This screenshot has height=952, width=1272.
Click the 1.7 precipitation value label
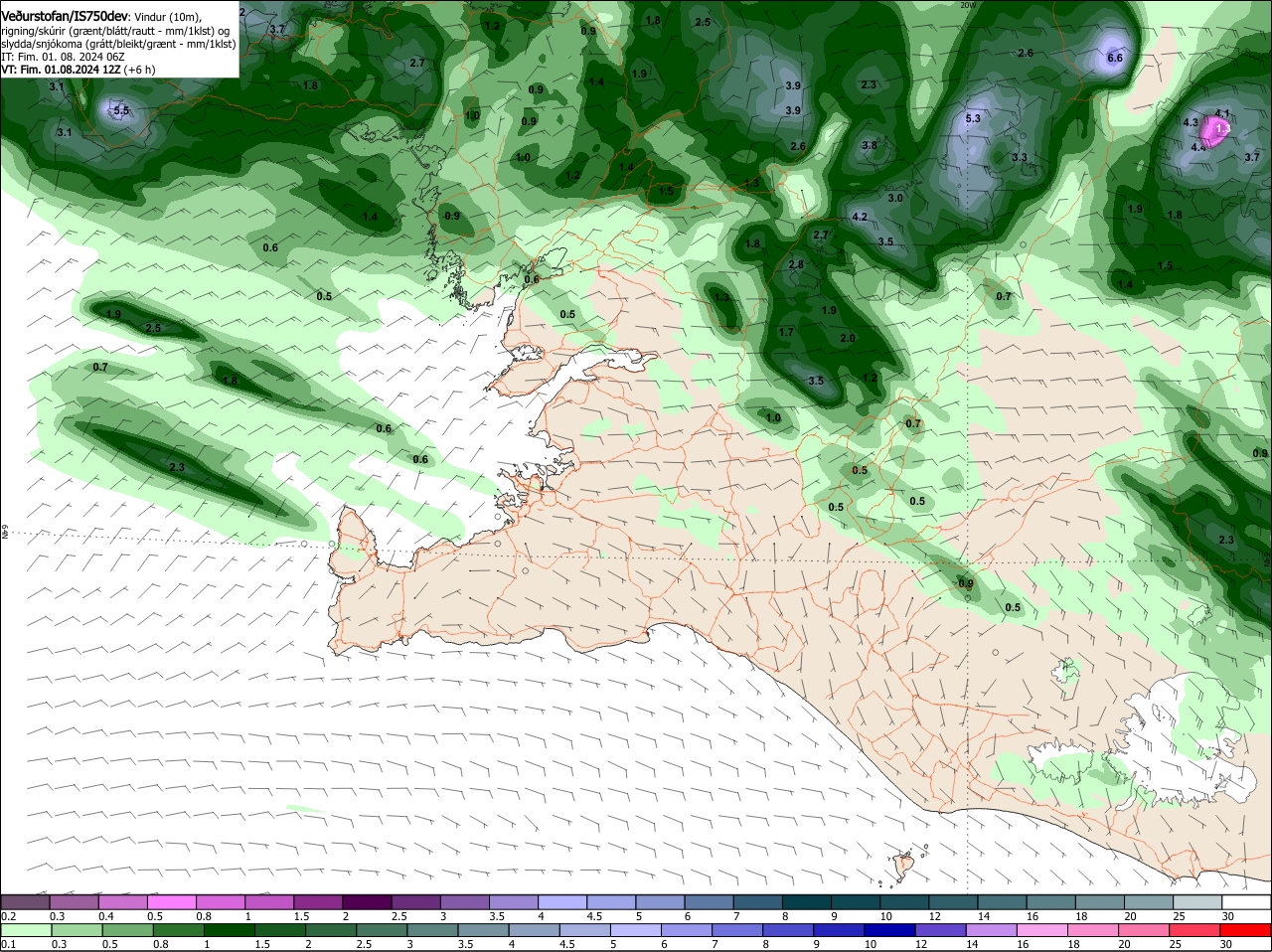pos(786,332)
